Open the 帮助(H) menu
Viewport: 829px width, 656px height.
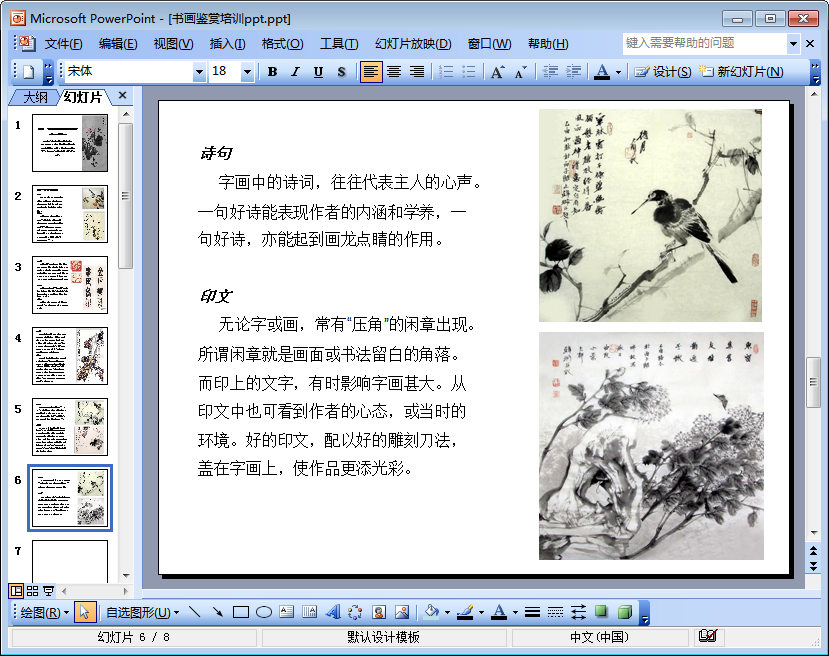click(x=548, y=44)
